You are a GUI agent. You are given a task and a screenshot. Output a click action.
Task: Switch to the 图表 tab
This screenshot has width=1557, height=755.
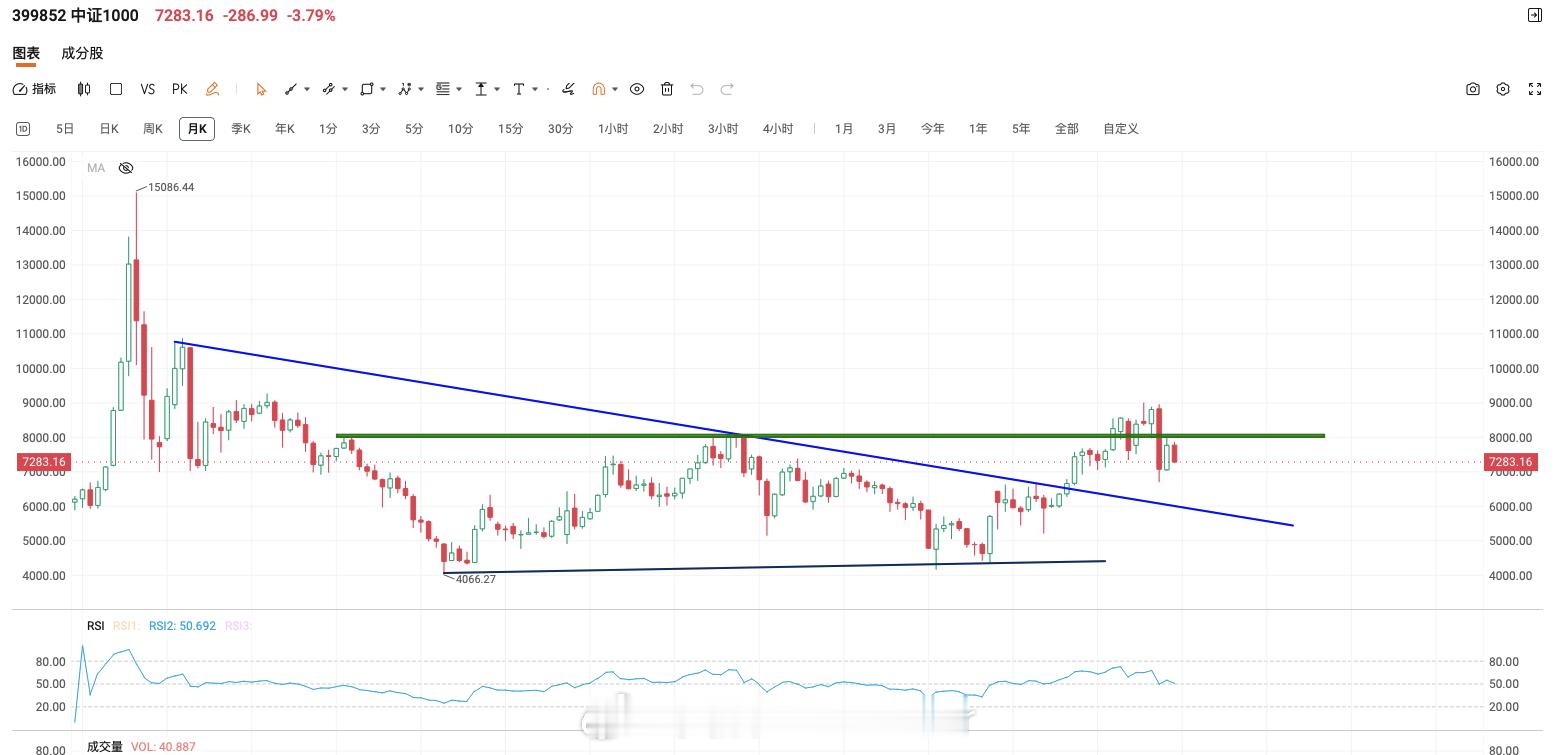point(26,53)
